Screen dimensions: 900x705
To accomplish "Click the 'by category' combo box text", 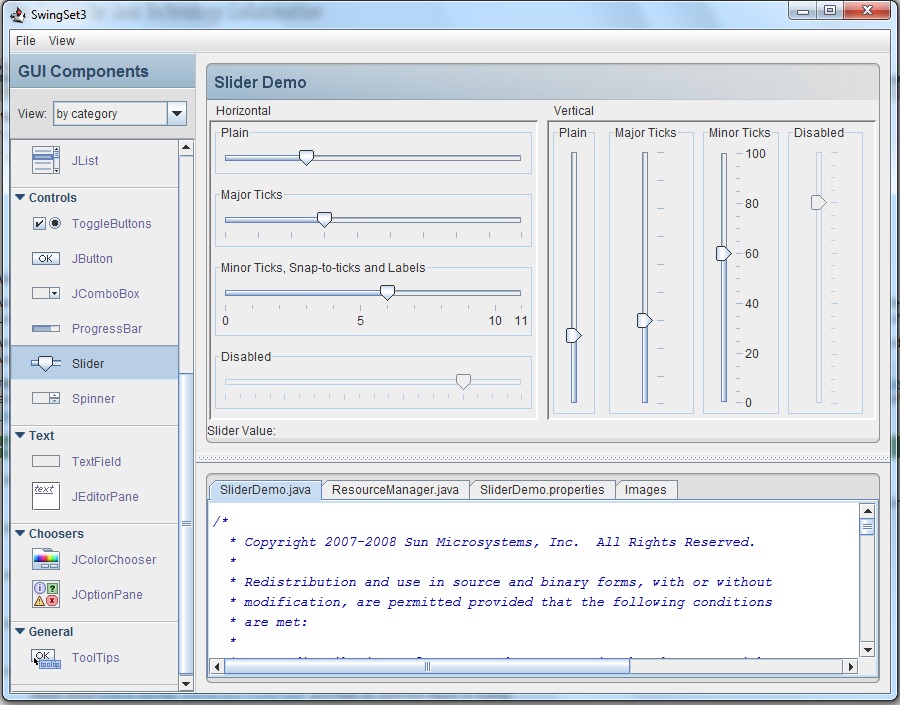I will point(87,114).
